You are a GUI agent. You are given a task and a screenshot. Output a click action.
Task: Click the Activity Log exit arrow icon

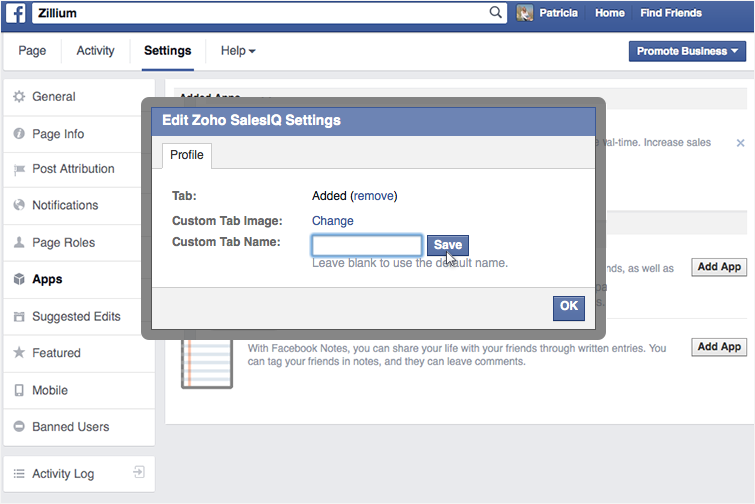(139, 472)
